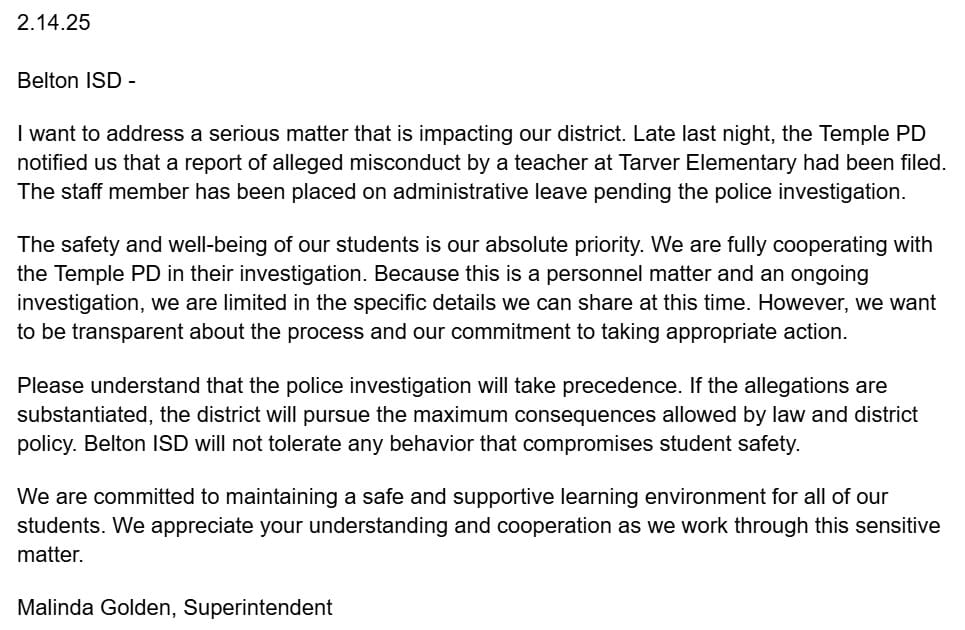Click the word "matter." on its own line

[50, 554]
